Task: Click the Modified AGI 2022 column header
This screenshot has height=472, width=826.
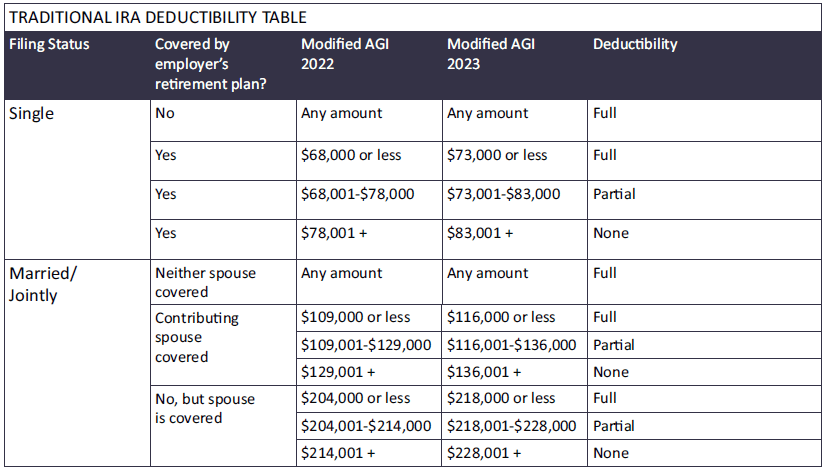Action: 339,54
